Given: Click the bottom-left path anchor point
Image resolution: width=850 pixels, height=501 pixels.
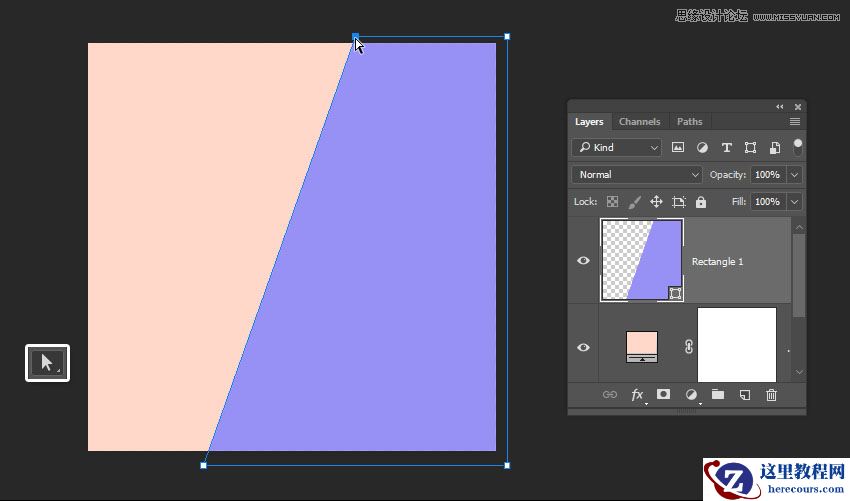Looking at the screenshot, I should coord(203,465).
